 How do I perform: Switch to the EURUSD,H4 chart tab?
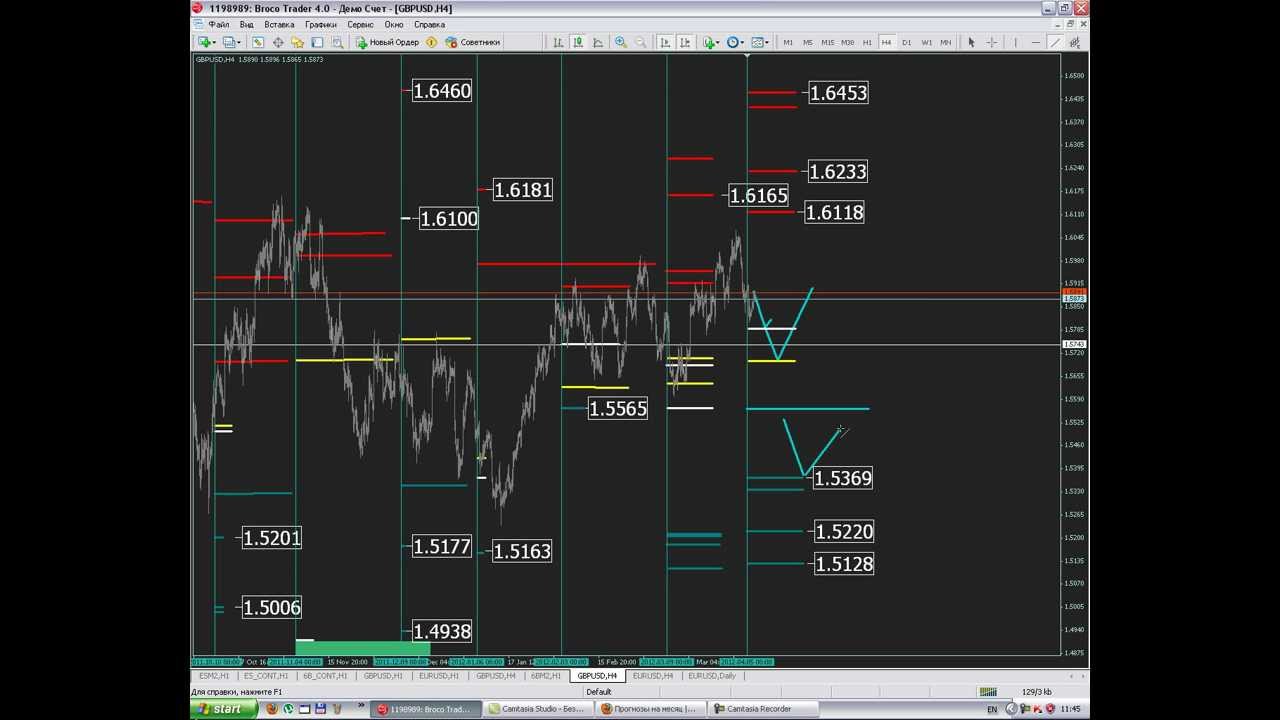(x=653, y=676)
